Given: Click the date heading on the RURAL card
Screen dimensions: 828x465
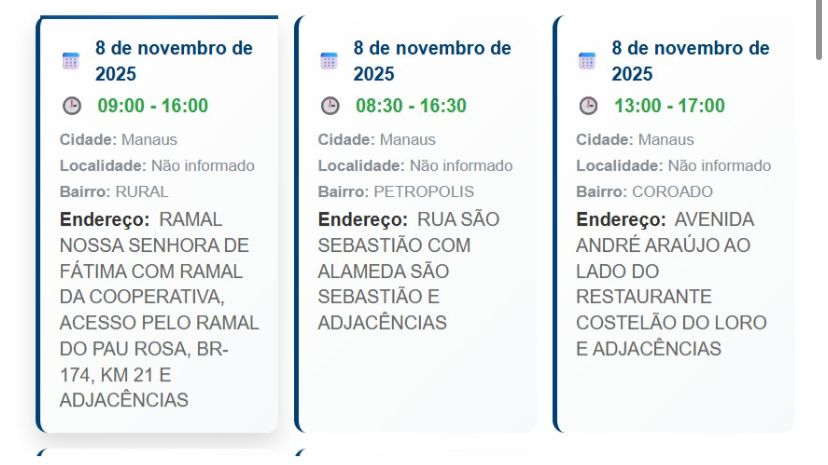Looking at the screenshot, I should pyautogui.click(x=173, y=60).
